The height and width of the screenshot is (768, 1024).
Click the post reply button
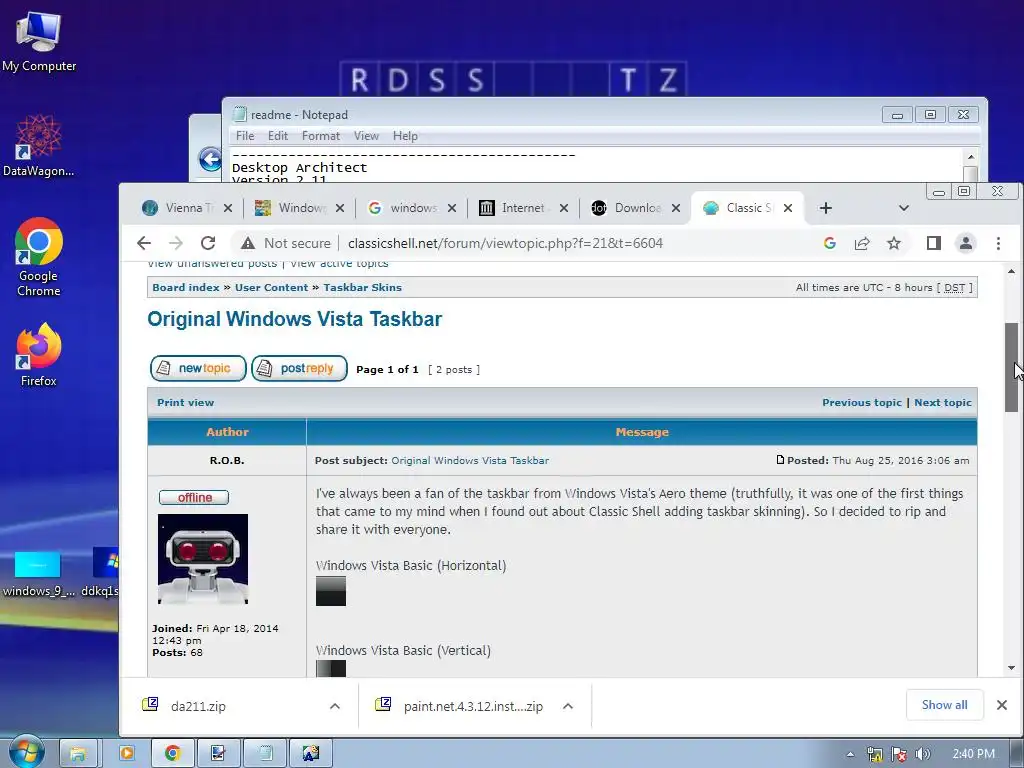click(299, 368)
